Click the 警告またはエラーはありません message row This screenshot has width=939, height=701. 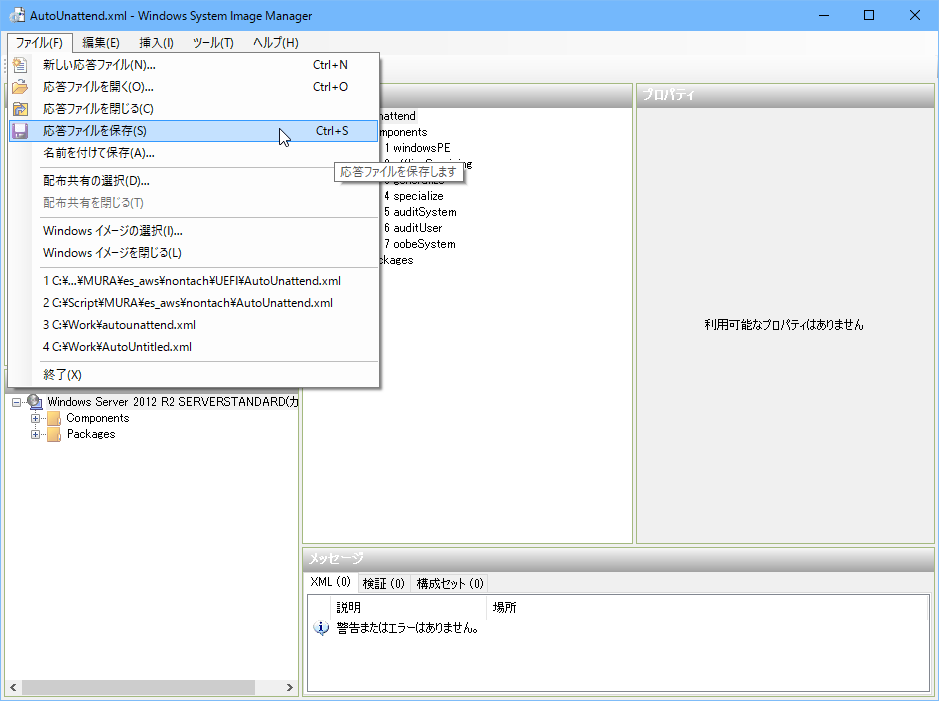[x=407, y=628]
